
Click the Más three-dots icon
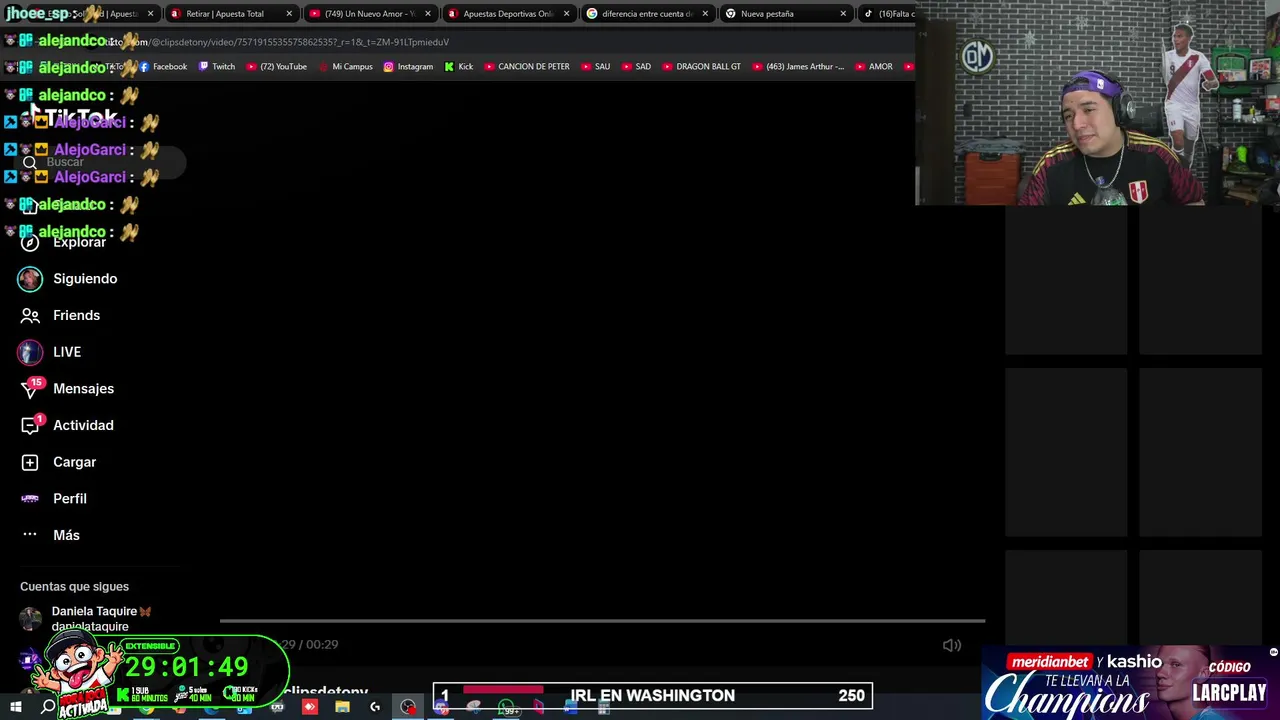[30, 535]
